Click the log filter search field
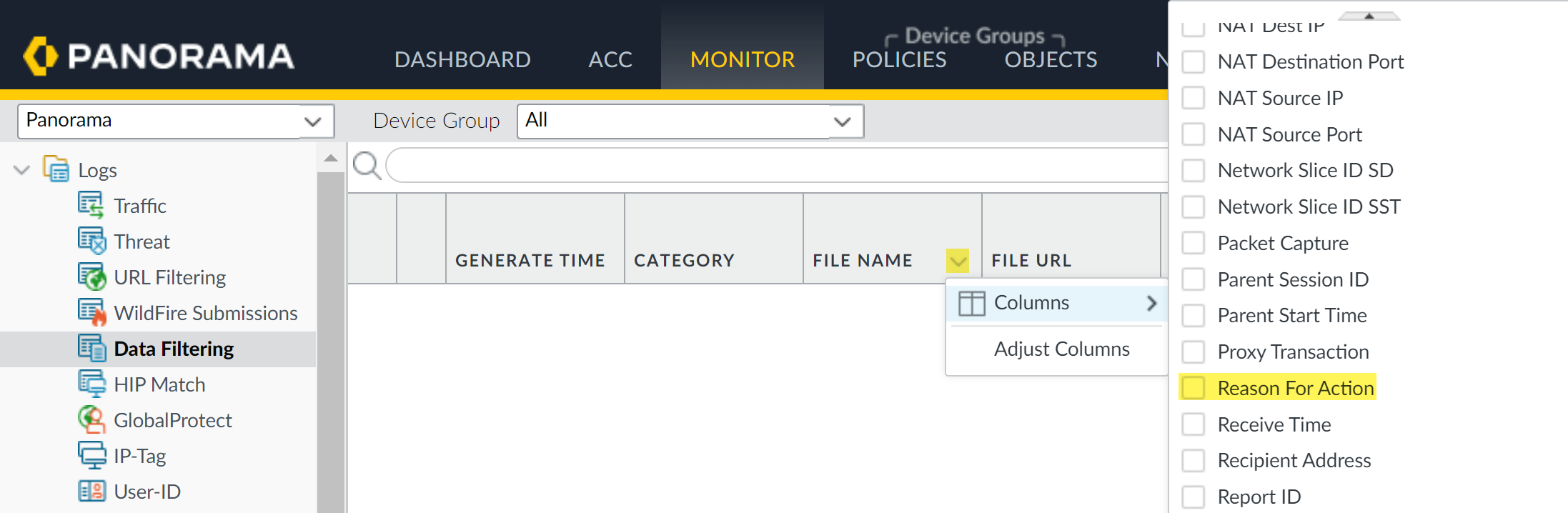 pos(775,166)
